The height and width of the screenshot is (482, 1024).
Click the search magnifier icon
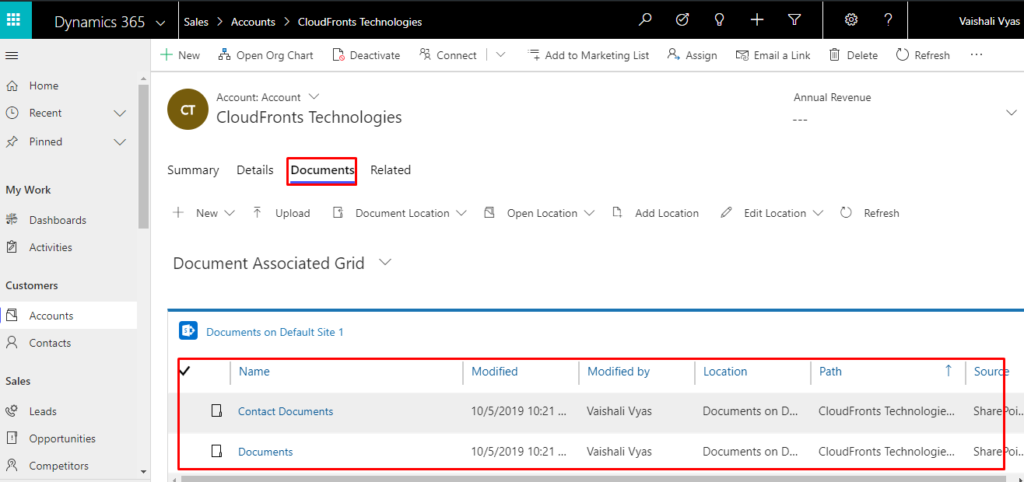tap(645, 20)
